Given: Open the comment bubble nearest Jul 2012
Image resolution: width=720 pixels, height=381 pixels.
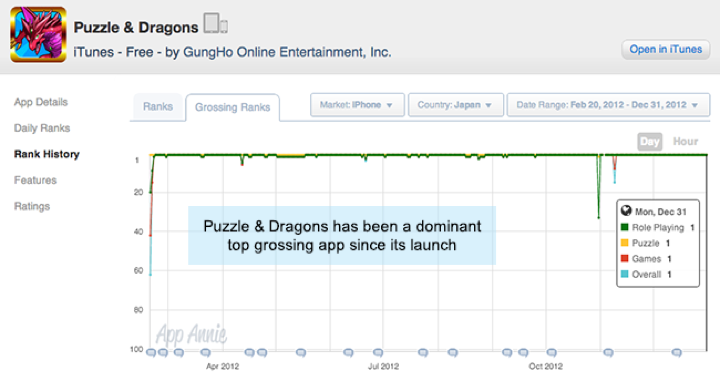Looking at the screenshot, I should click(x=377, y=353).
